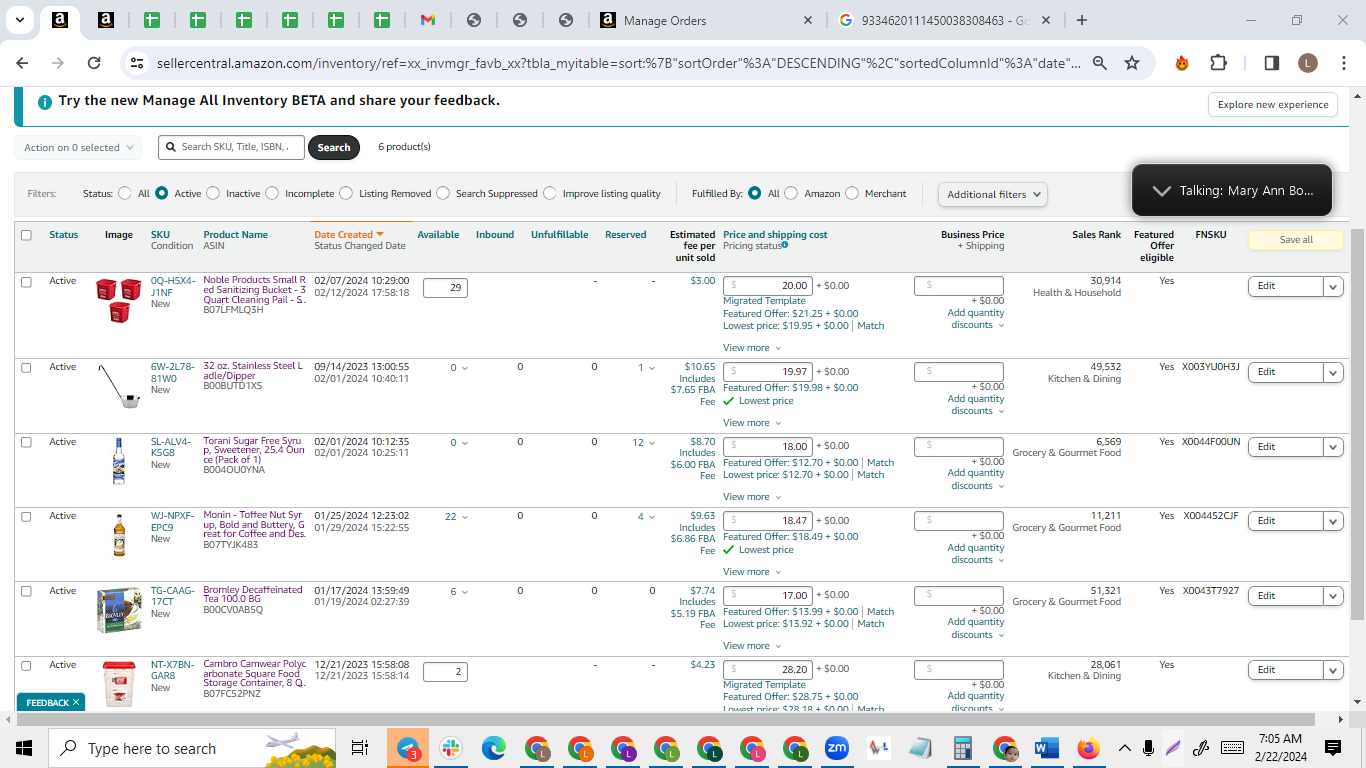
Task: Click Match beside Lowest price $19.95
Action: click(870, 326)
